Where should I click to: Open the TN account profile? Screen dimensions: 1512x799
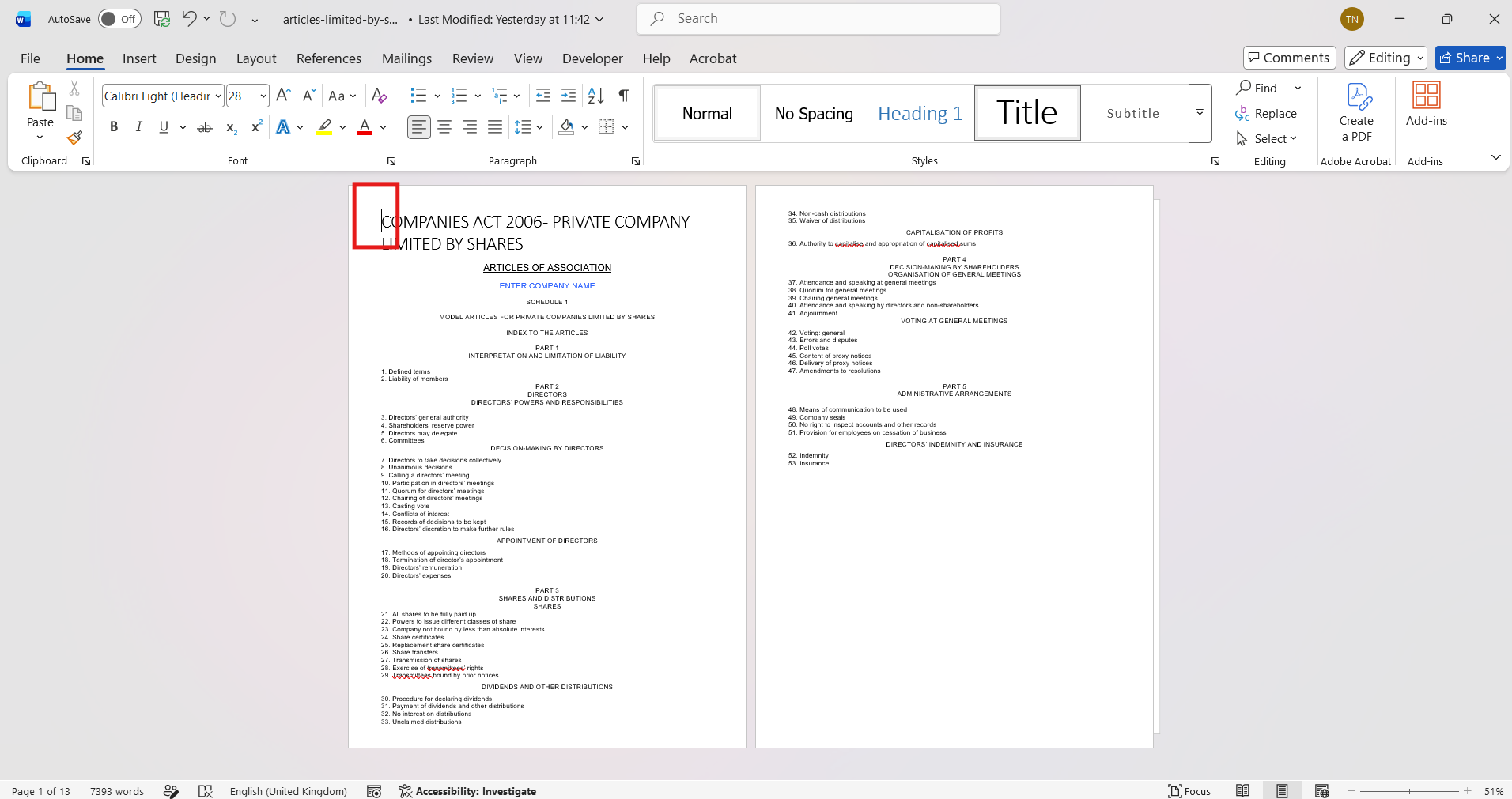point(1352,19)
